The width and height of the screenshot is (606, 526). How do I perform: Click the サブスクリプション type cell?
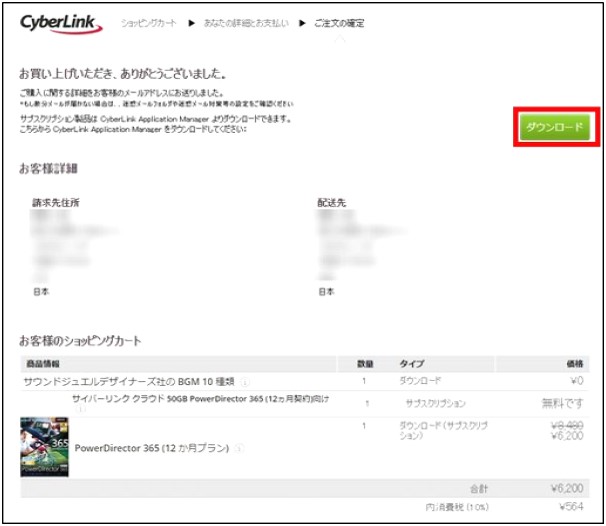pos(436,403)
